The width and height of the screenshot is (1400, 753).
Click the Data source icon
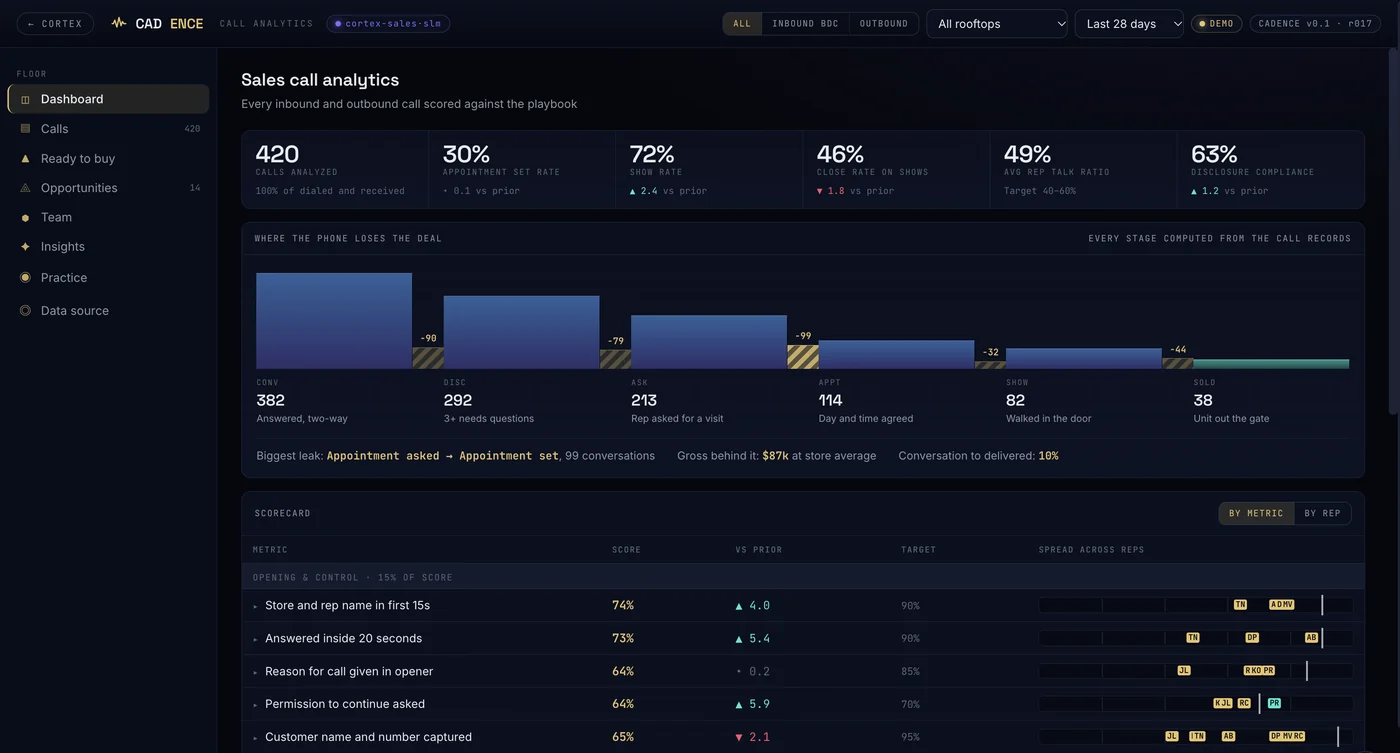coord(25,310)
